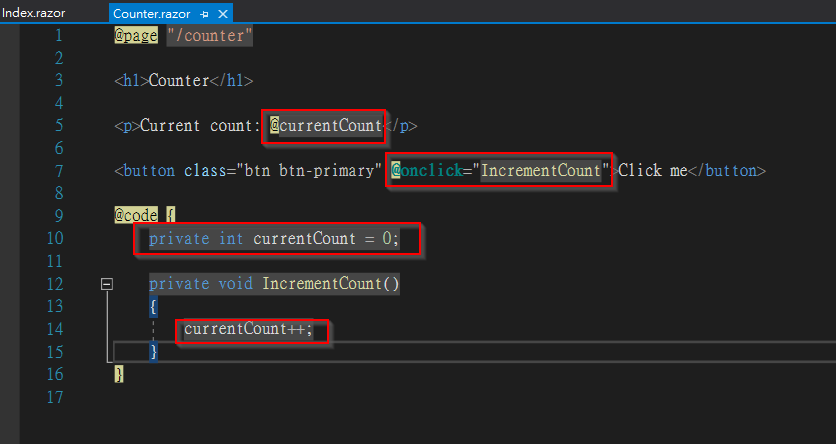Viewport: 836px width, 444px height.
Task: Click "IncrementCount" handler value on line 7
Action: pos(541,171)
